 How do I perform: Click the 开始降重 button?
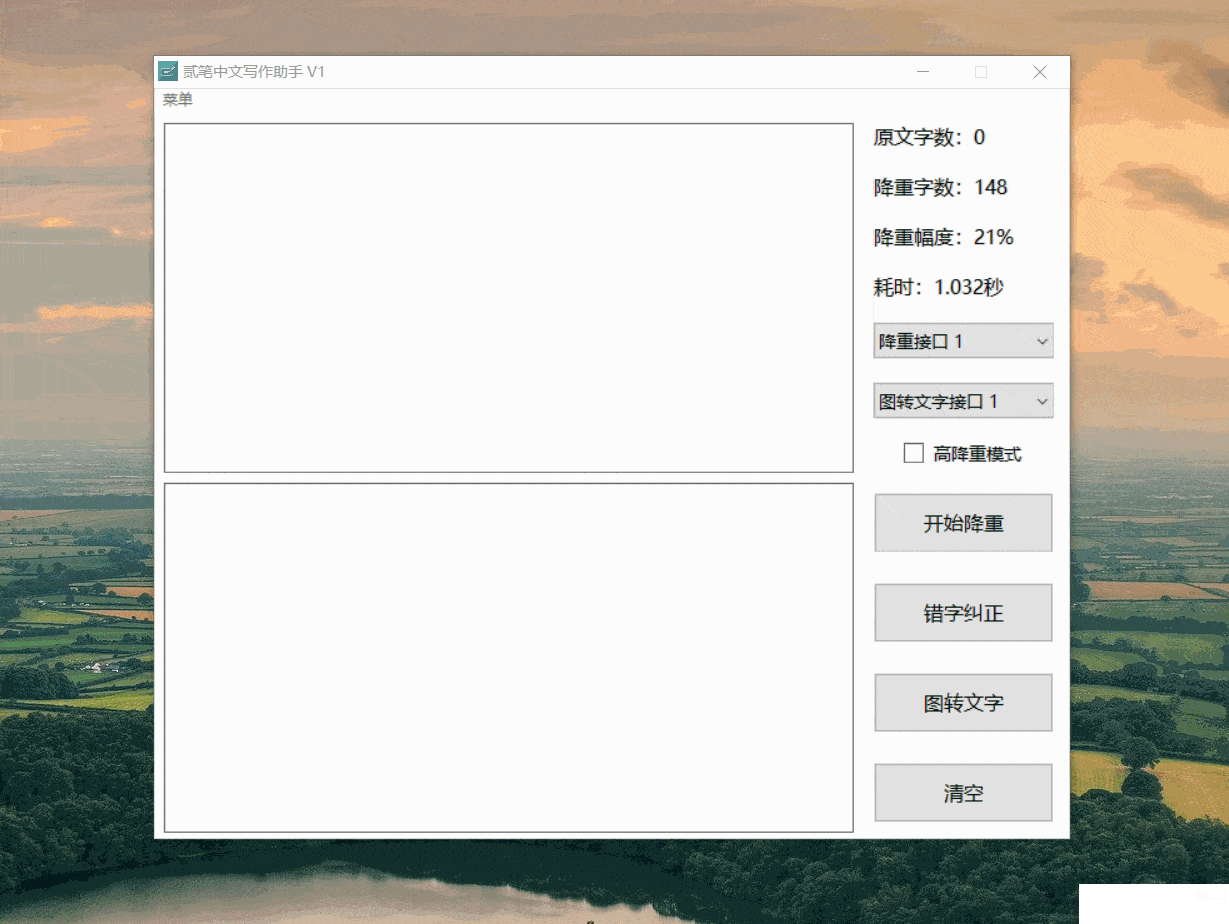pos(963,523)
